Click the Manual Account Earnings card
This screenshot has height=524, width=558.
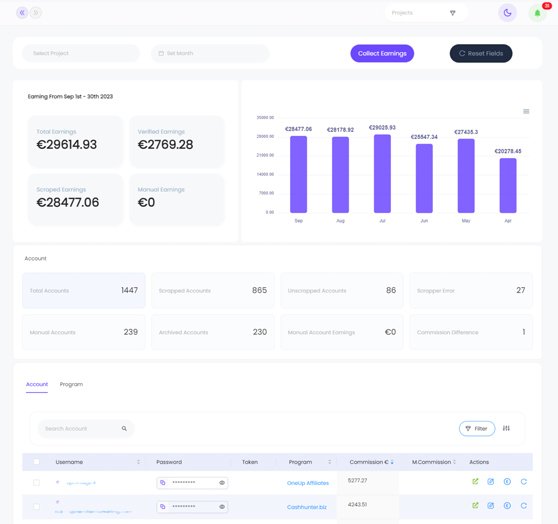point(342,332)
